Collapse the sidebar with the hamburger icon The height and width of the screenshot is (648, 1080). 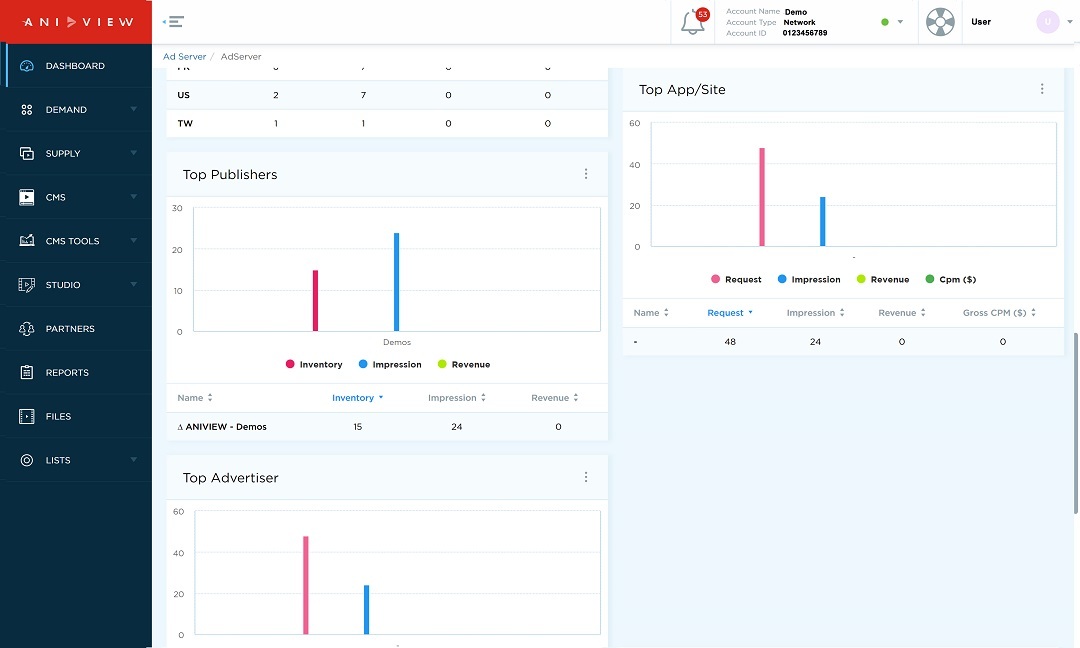[173, 21]
